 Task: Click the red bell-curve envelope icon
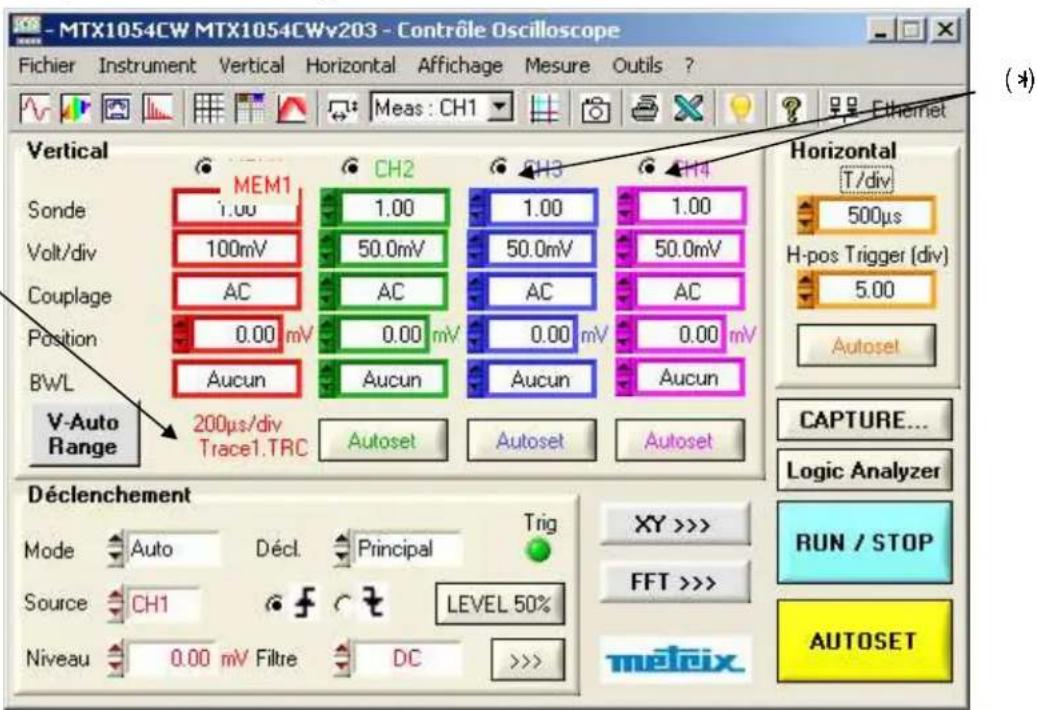click(x=292, y=109)
